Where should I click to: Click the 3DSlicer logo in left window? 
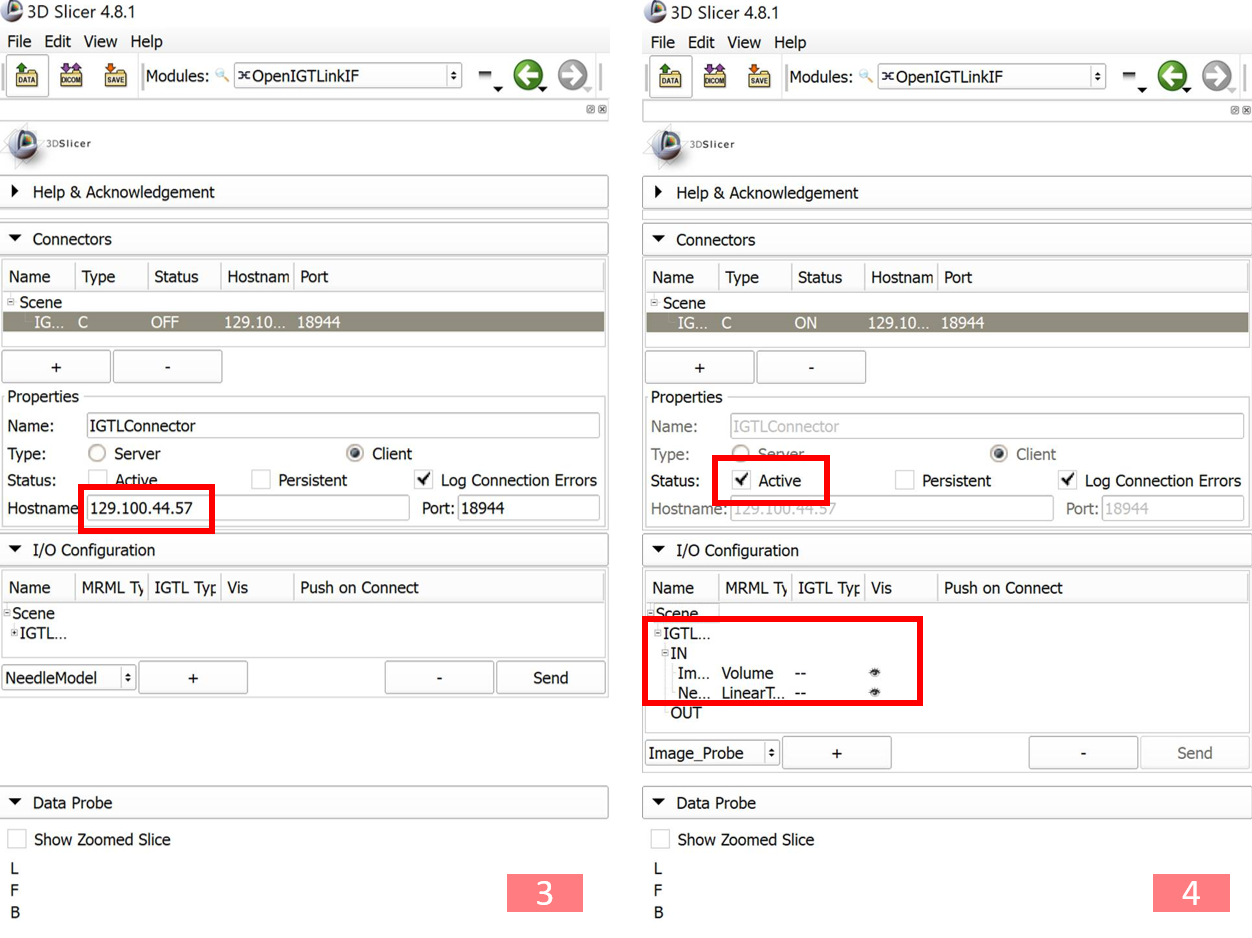pos(48,143)
